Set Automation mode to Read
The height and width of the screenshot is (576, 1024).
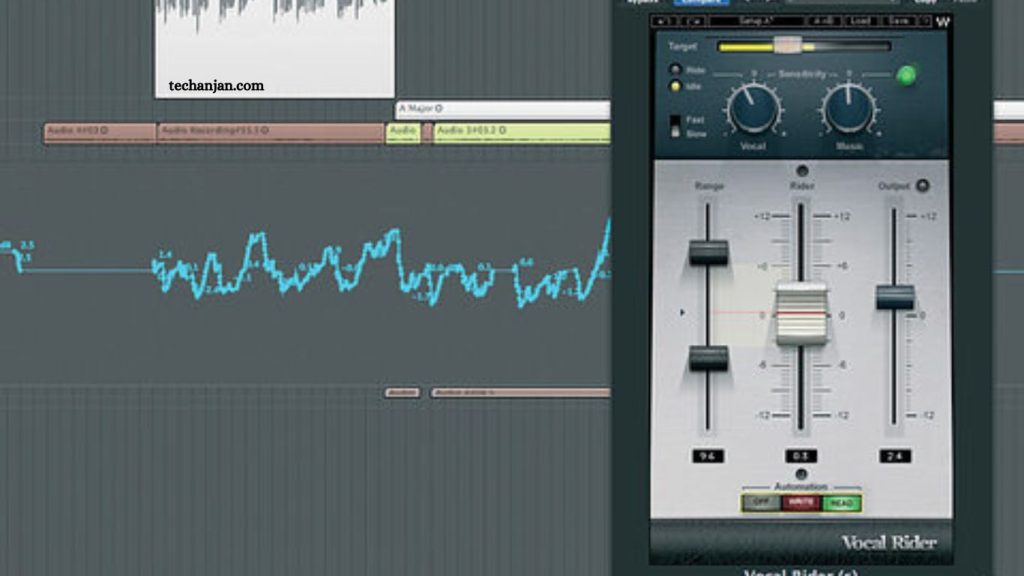pyautogui.click(x=841, y=503)
